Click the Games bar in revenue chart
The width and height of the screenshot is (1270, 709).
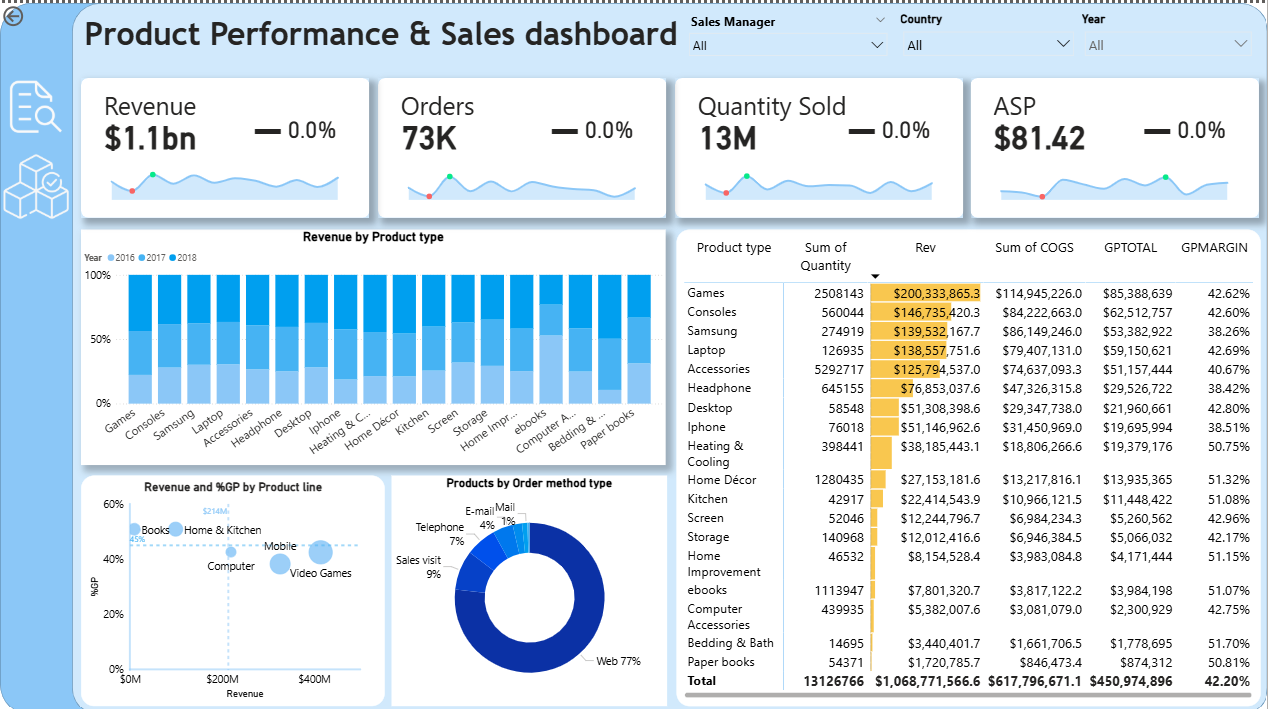(140, 340)
